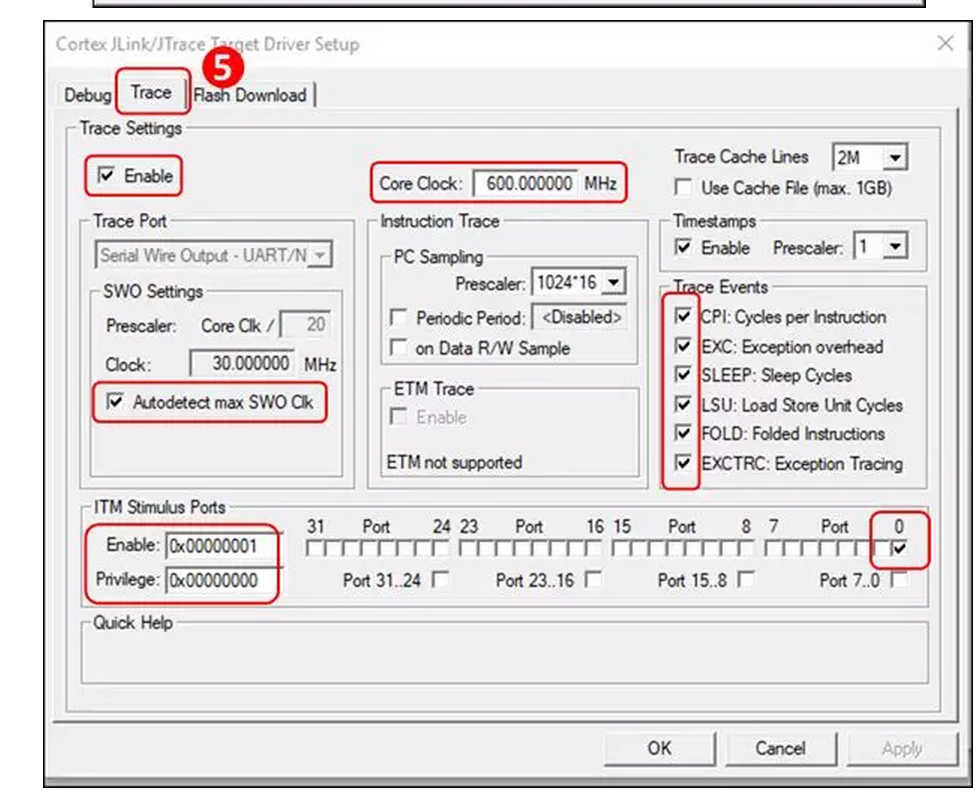Switch to the Debug tab
Viewport: 980px width, 792px height.
(x=87, y=95)
